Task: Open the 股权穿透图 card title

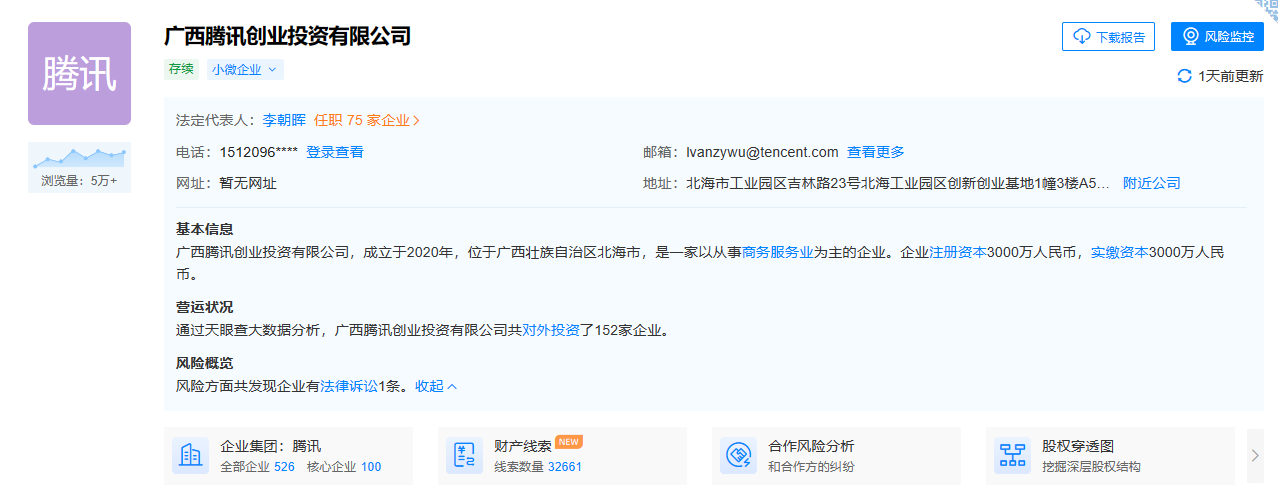Action: 1078,446
